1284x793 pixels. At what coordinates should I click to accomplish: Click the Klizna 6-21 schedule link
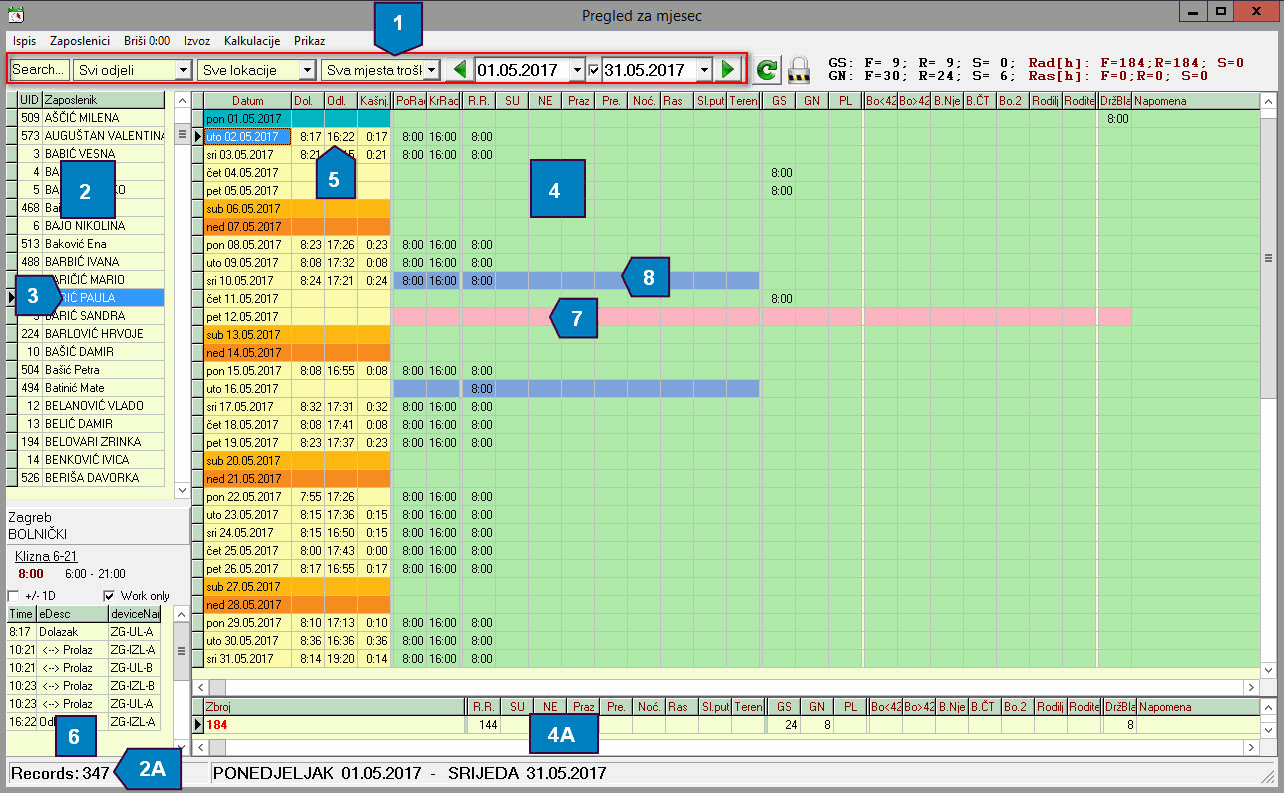tap(48, 556)
